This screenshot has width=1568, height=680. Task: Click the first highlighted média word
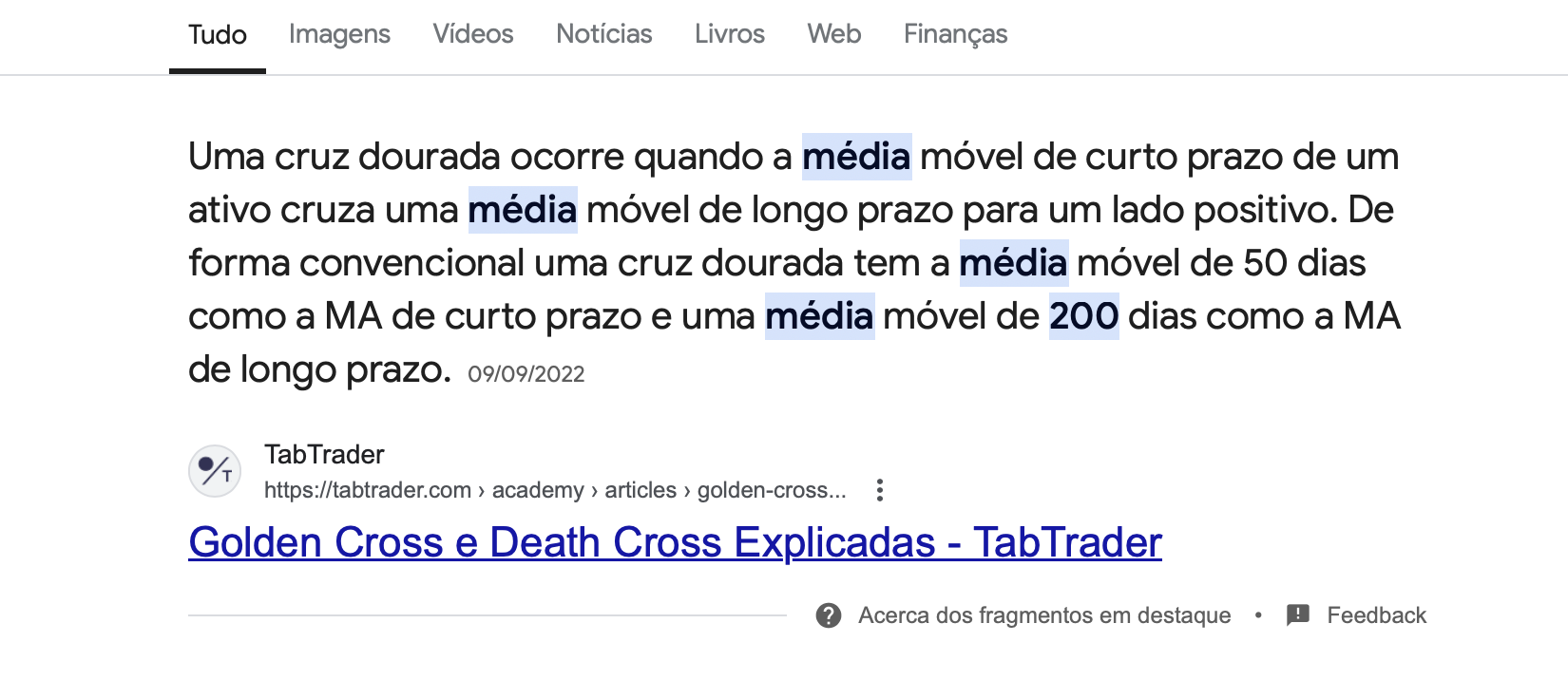tap(856, 157)
